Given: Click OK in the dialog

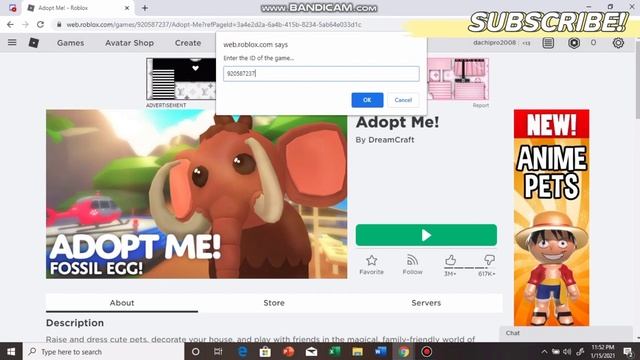Looking at the screenshot, I should [x=367, y=100].
